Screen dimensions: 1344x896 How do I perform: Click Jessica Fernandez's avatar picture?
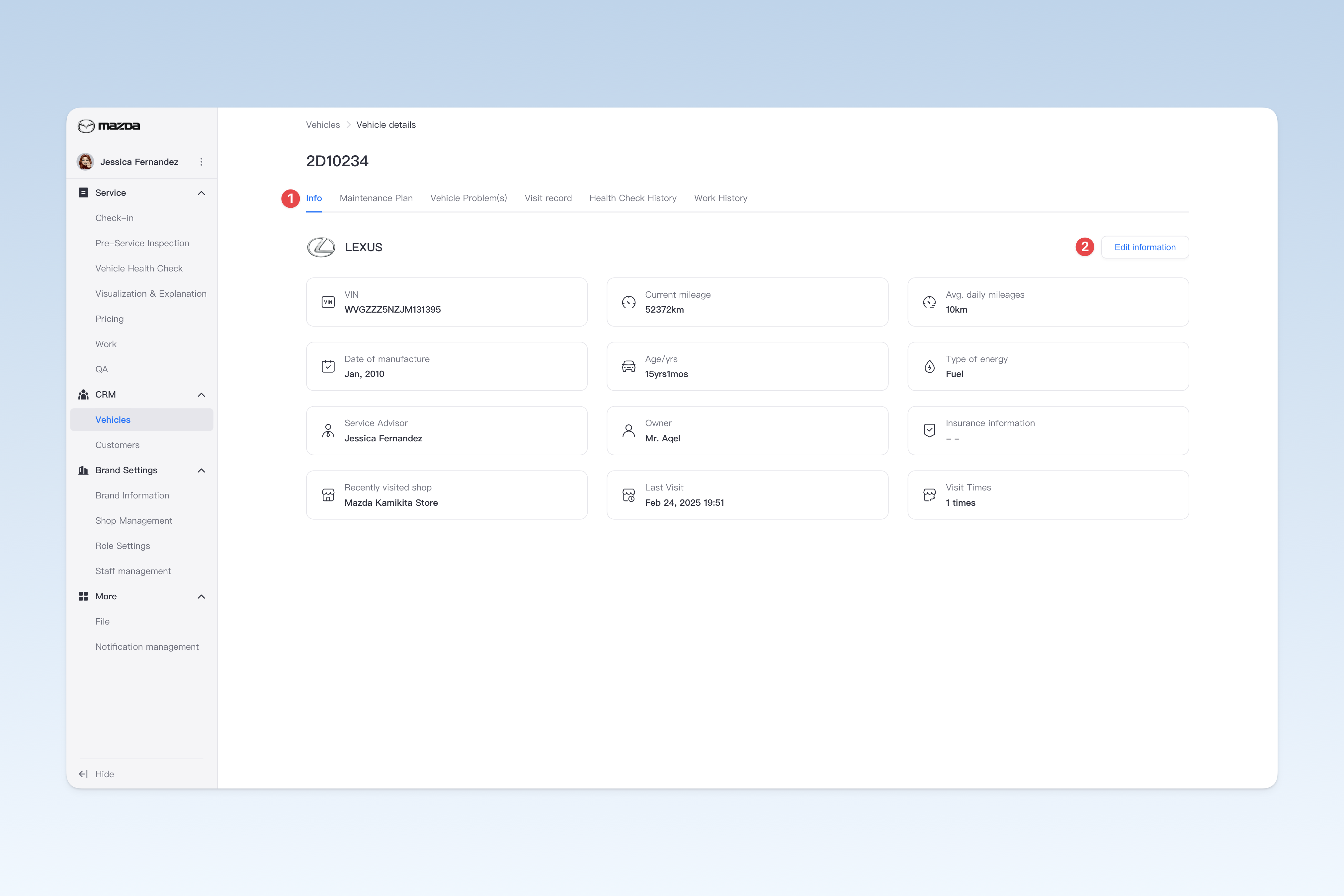(85, 162)
